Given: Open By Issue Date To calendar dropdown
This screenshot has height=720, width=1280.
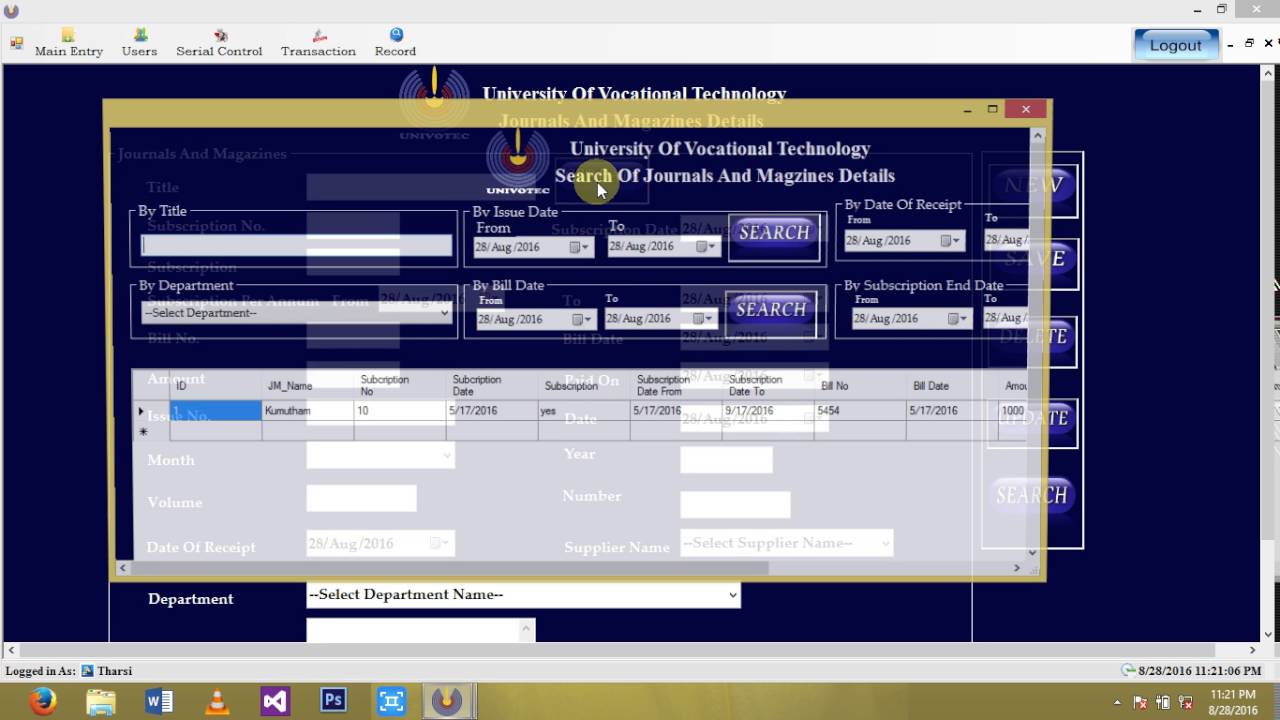Looking at the screenshot, I should click(x=706, y=246).
